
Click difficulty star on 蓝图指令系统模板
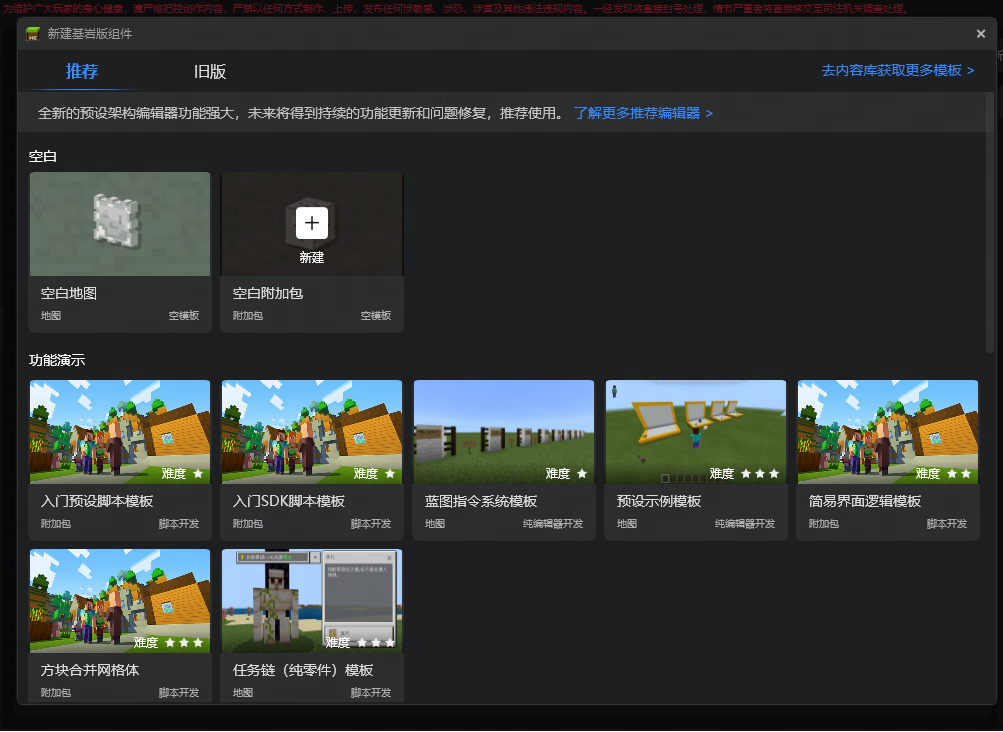pyautogui.click(x=581, y=473)
